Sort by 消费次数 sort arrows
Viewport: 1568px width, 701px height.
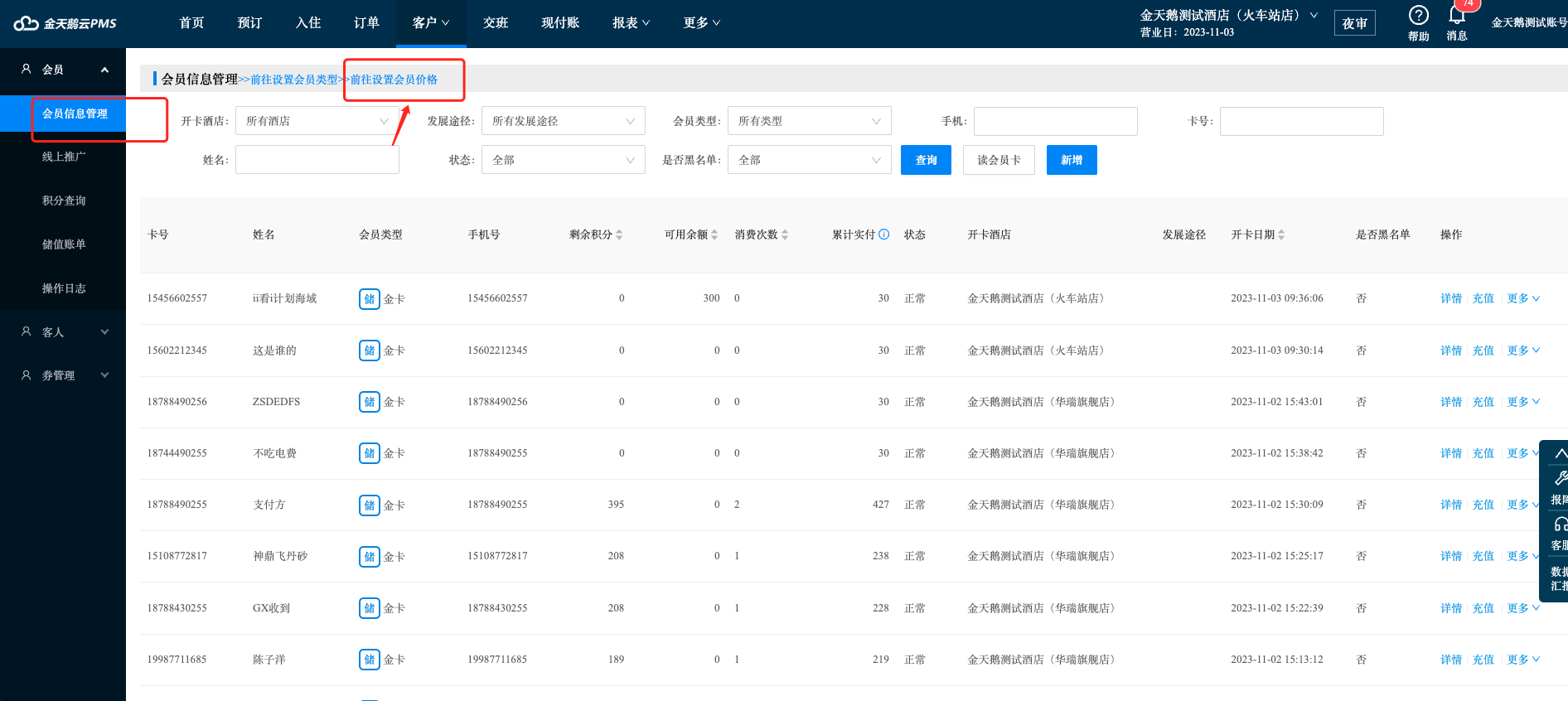click(x=785, y=234)
